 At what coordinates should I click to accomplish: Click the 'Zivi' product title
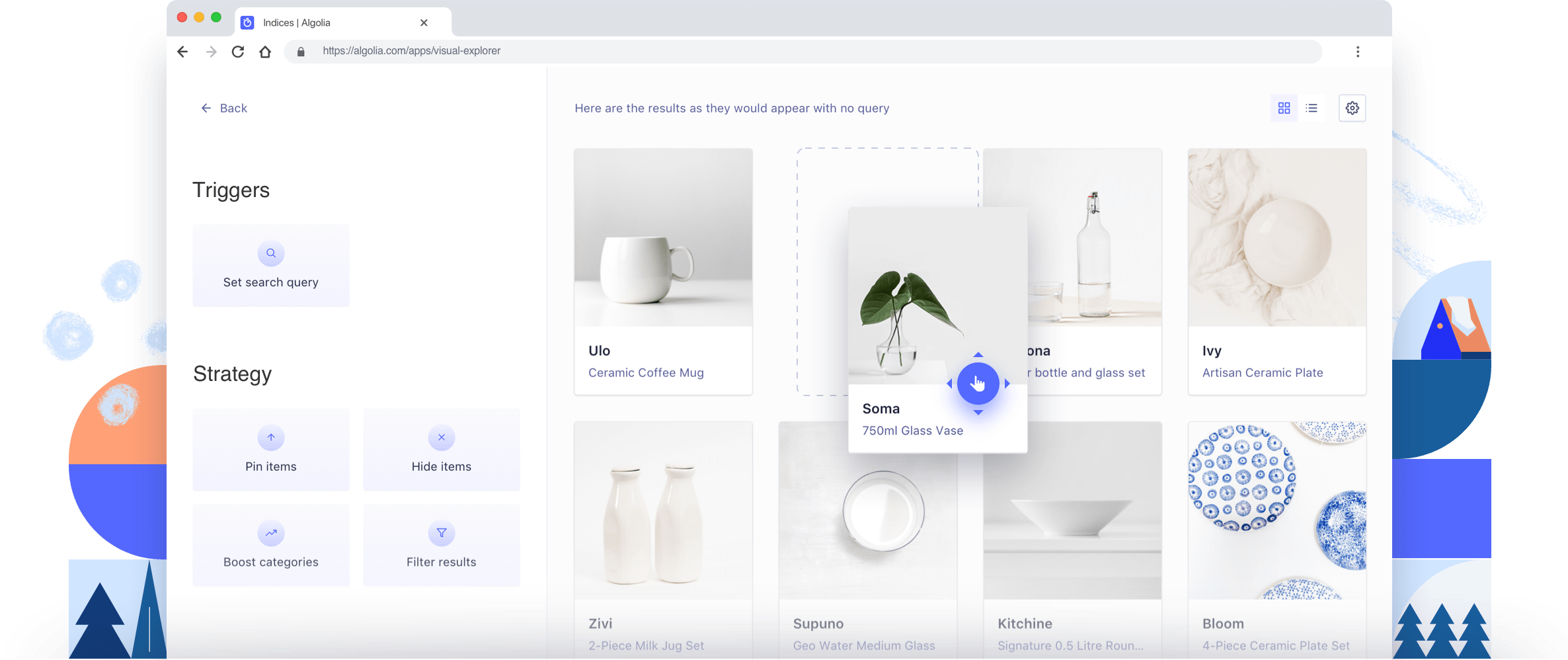tap(600, 624)
